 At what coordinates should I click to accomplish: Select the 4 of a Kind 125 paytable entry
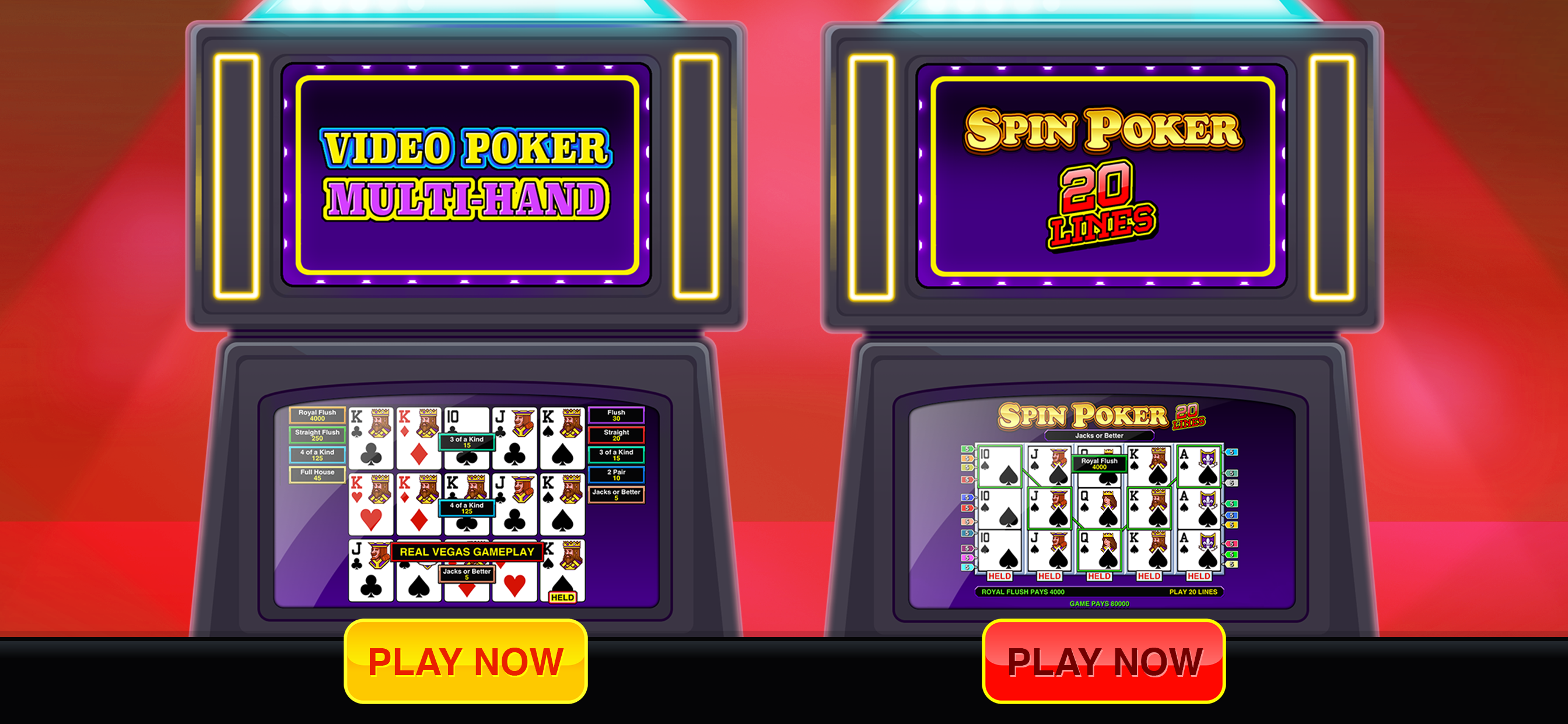click(317, 455)
